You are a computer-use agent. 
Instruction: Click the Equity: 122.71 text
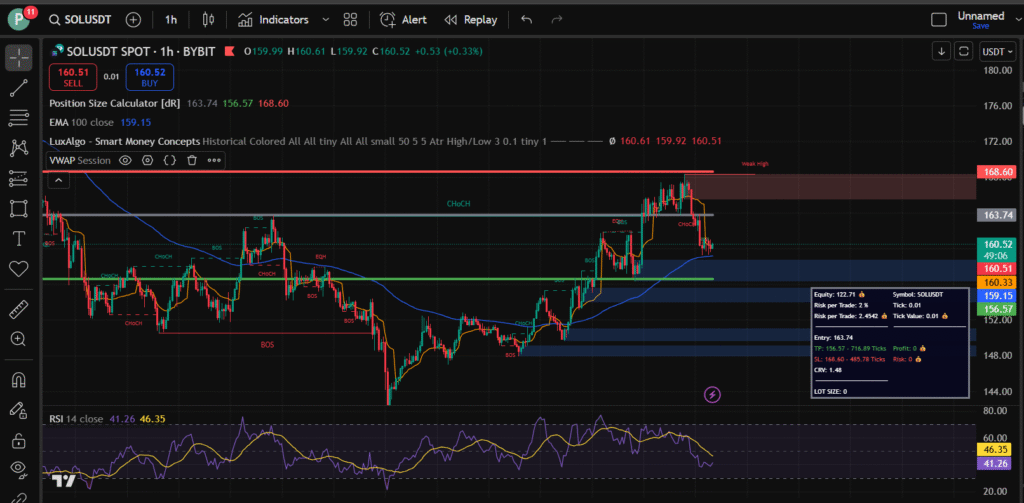click(839, 295)
